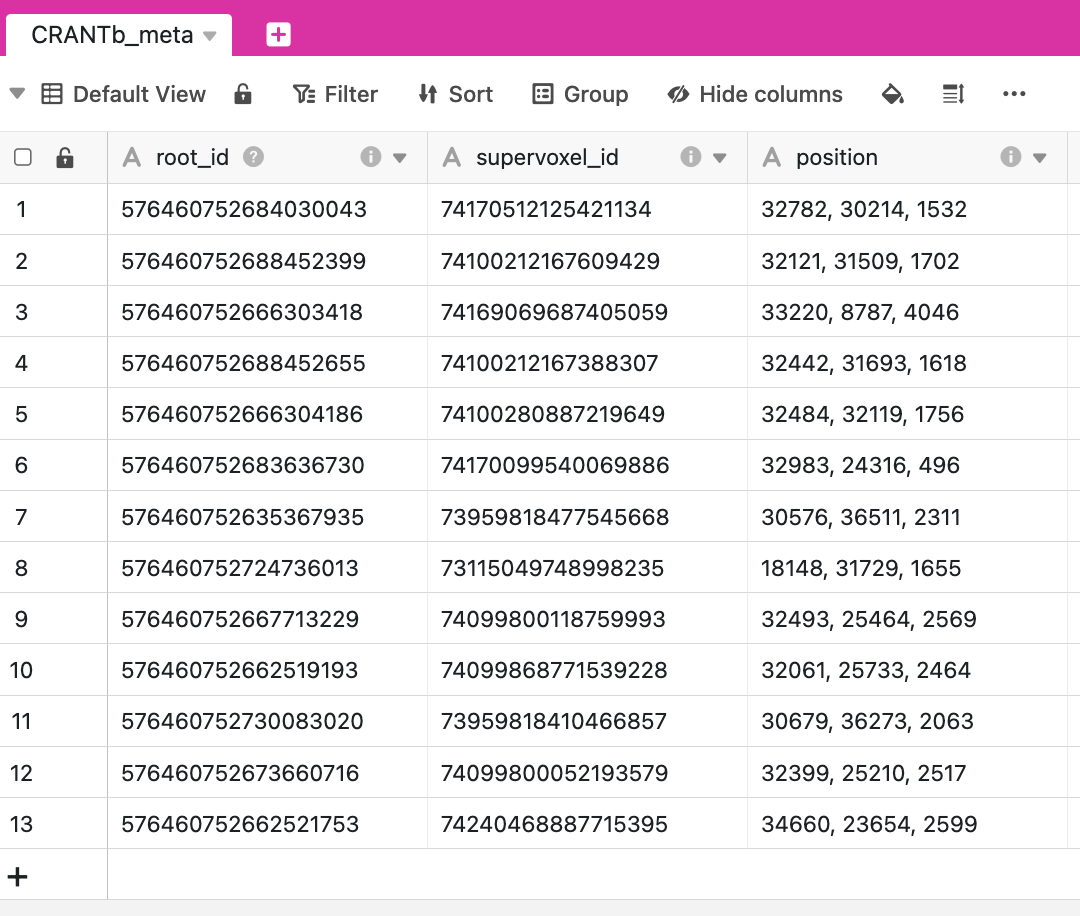Click the help icon next to root_id
This screenshot has width=1080, height=916.
[253, 157]
